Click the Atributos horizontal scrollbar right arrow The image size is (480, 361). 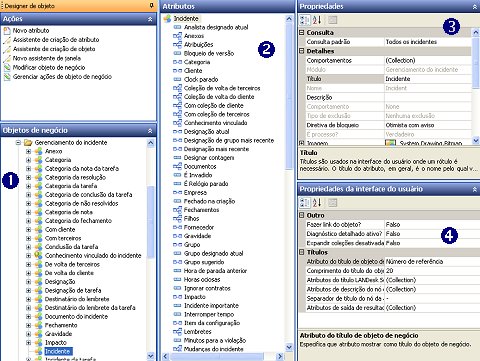point(280,357)
